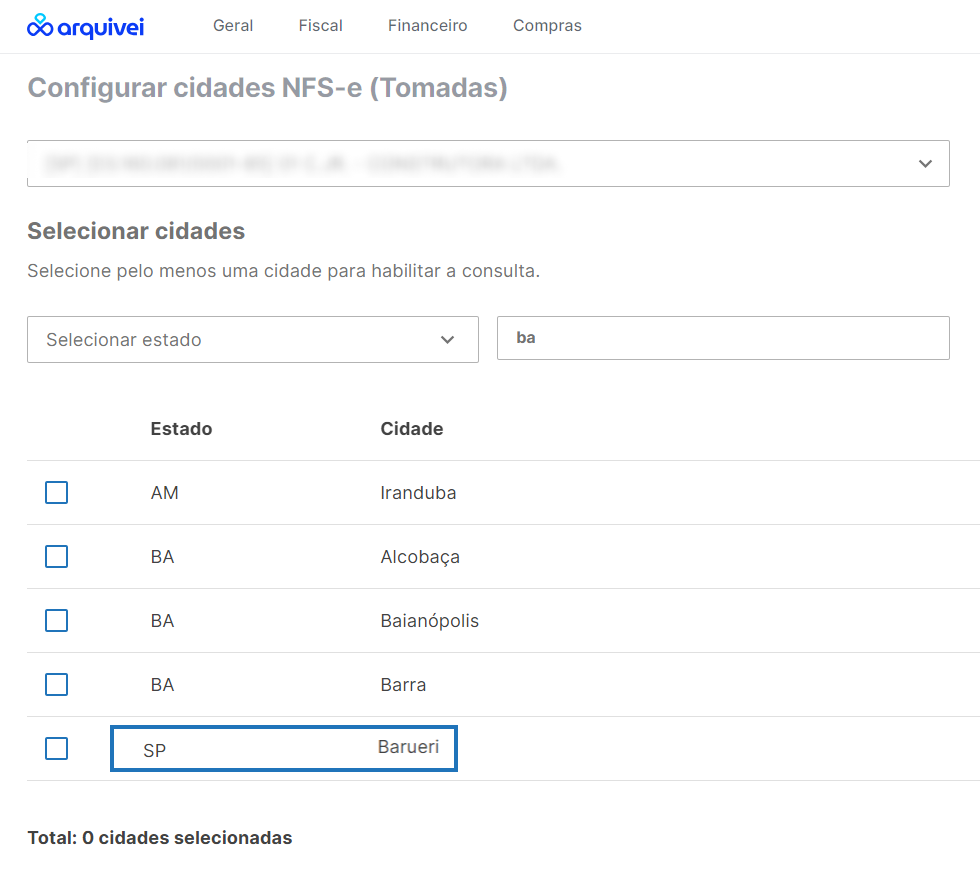Click the BA state cell for Baianópolis
980x877 pixels.
[x=162, y=621]
